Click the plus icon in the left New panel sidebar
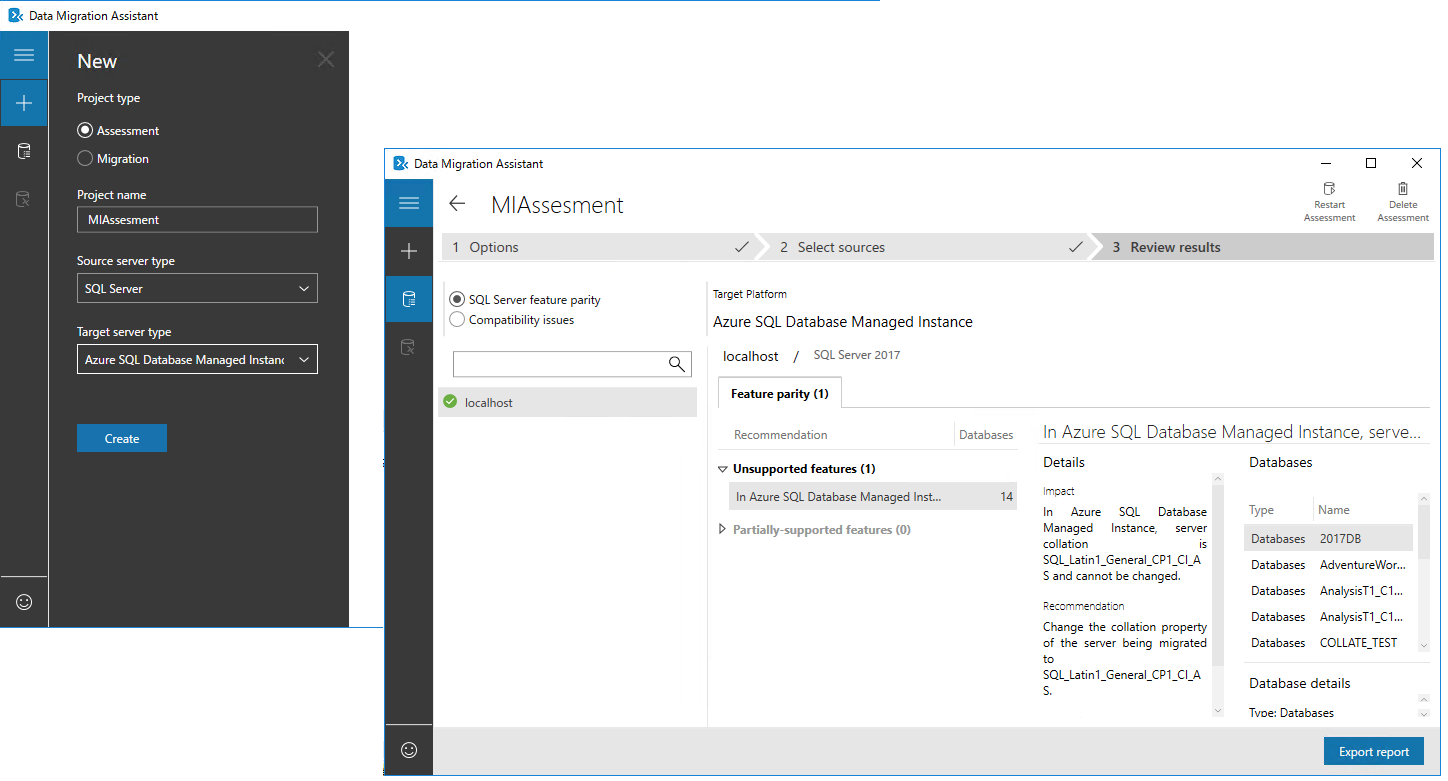The image size is (1448, 781). 24,103
